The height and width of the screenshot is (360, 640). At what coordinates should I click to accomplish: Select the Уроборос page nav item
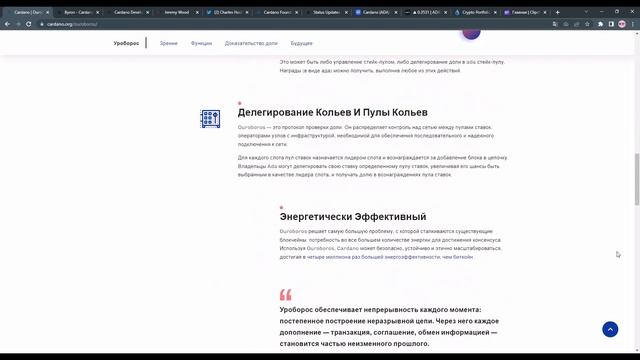click(x=126, y=43)
